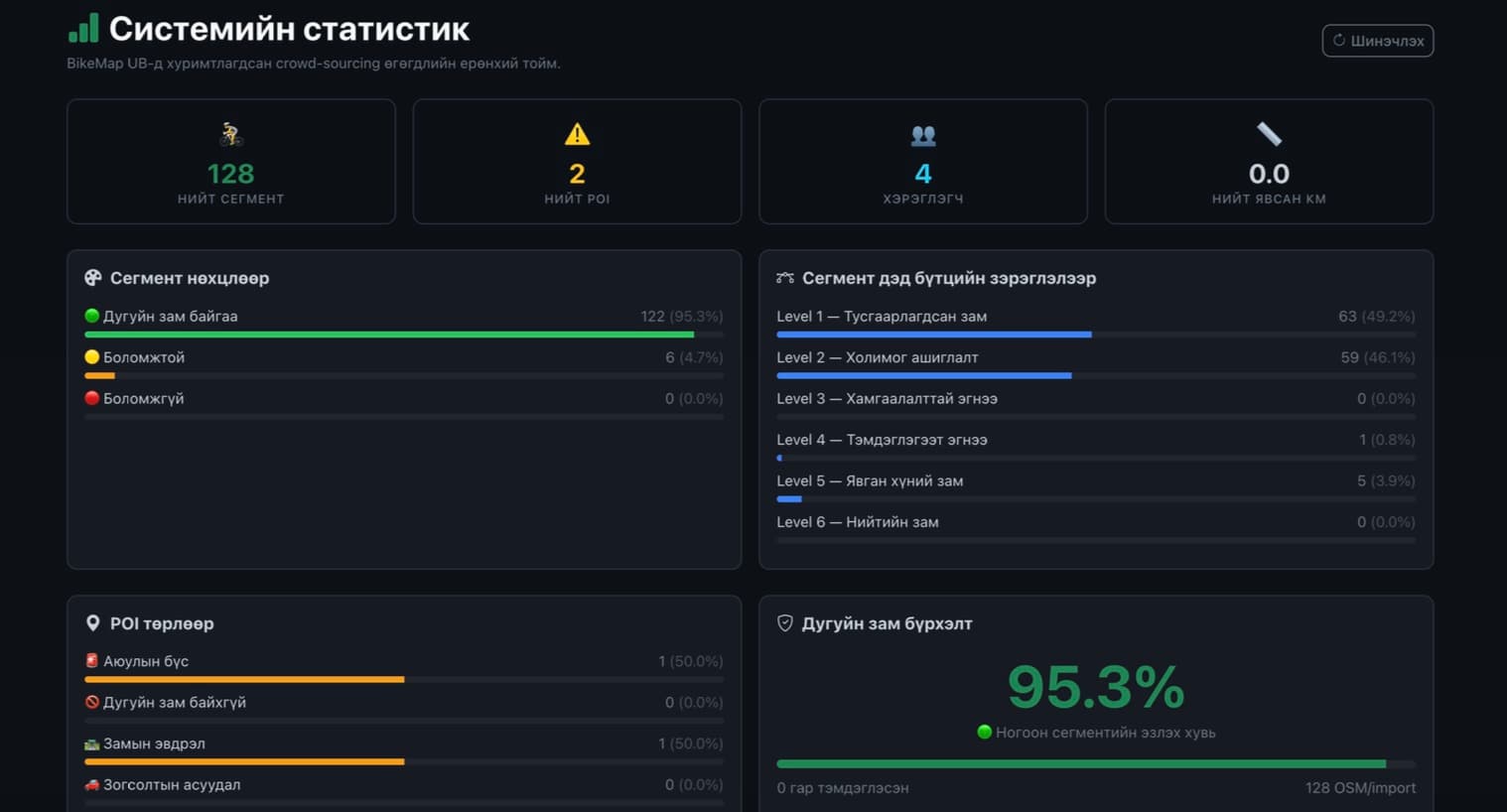Click the red dot beside Боломжгүй

click(92, 398)
